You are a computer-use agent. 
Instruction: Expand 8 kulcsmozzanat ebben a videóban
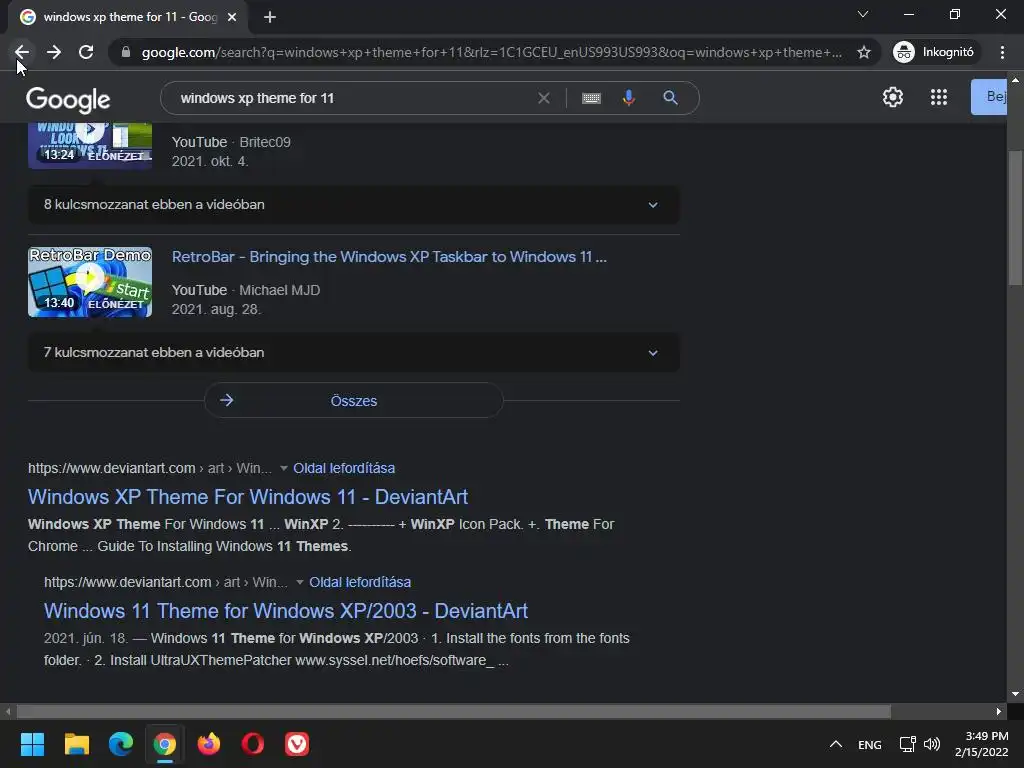[x=353, y=204]
